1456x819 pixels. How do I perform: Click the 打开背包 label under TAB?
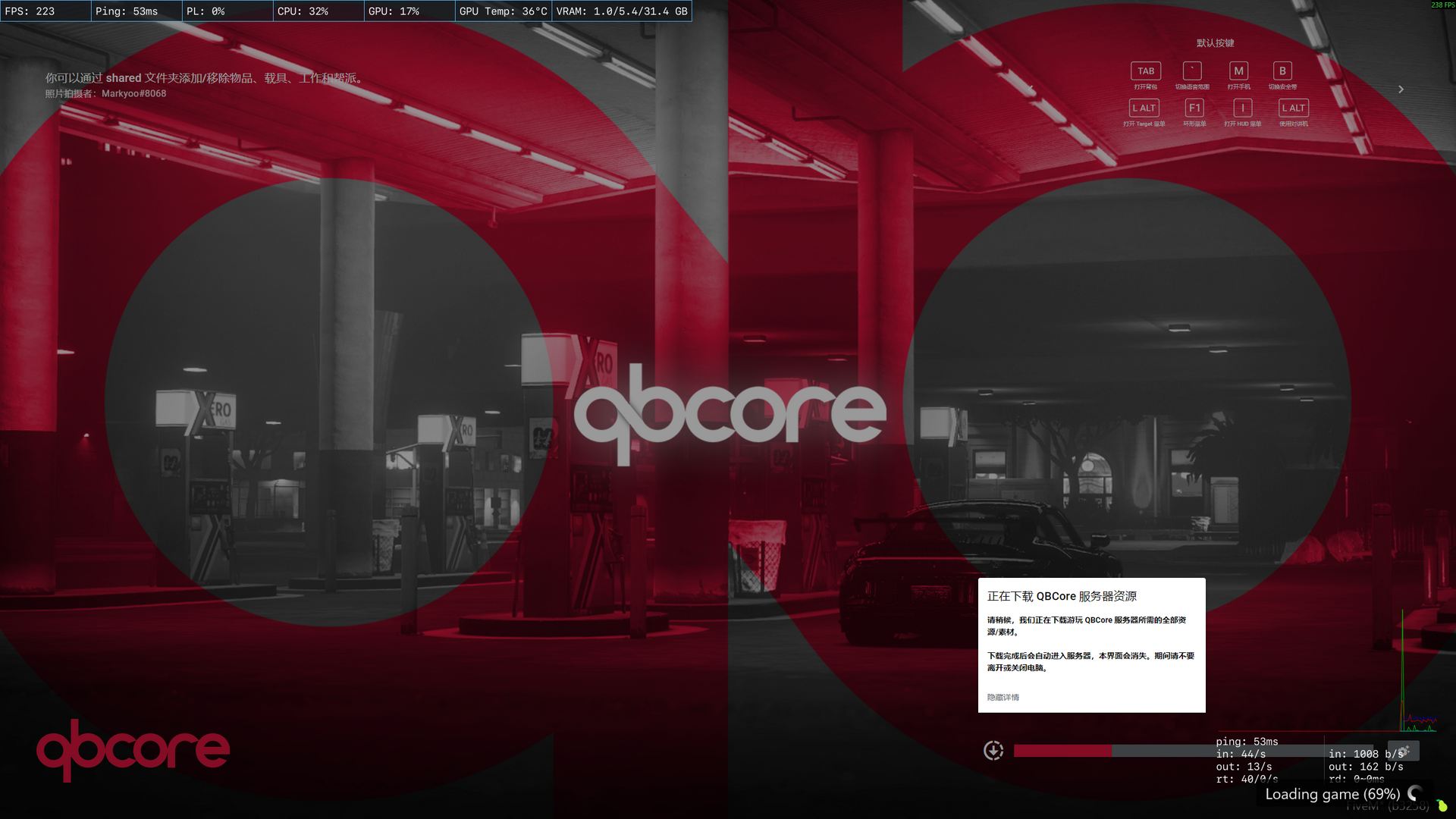pyautogui.click(x=1146, y=87)
